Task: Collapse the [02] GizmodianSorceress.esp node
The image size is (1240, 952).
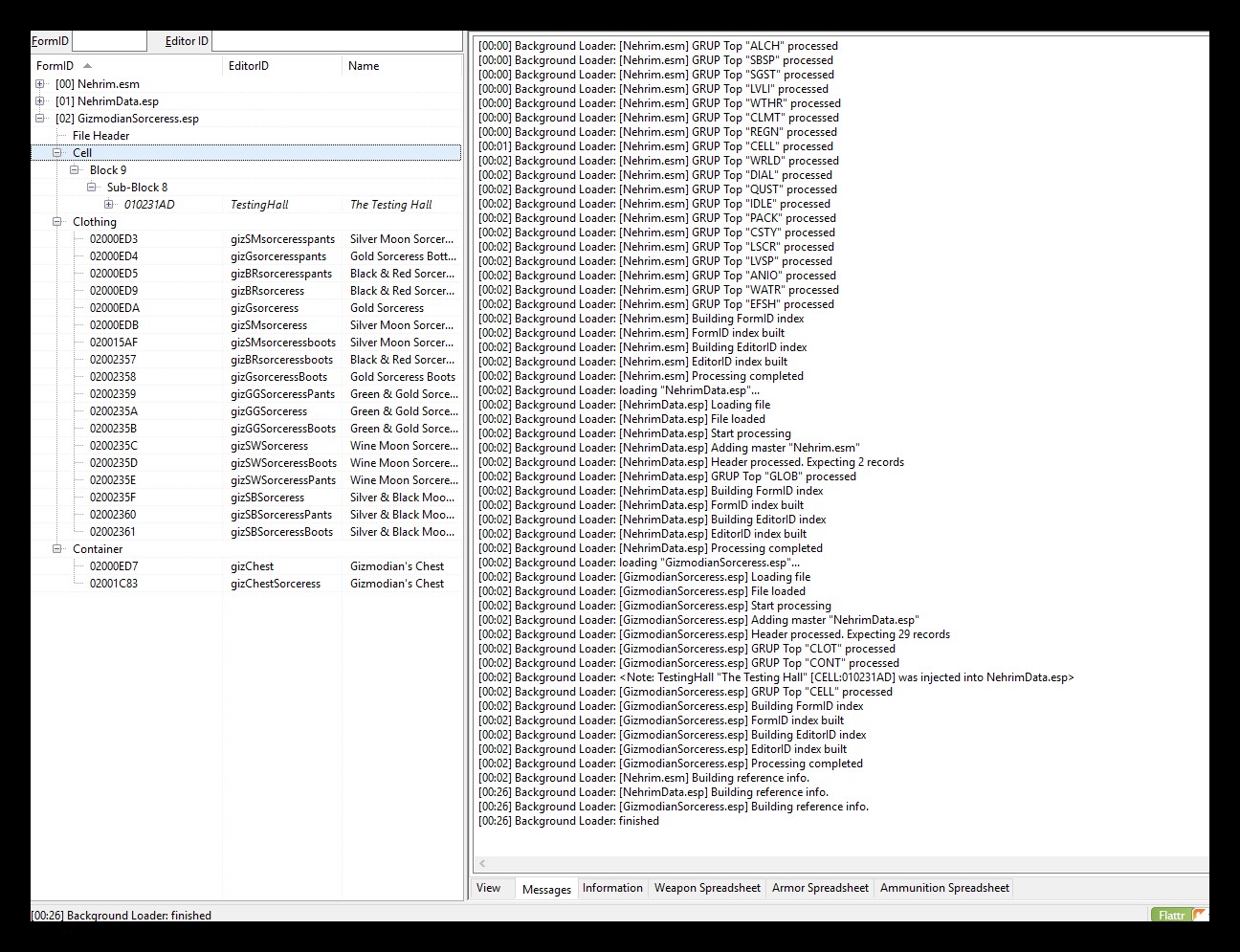Action: click(40, 119)
